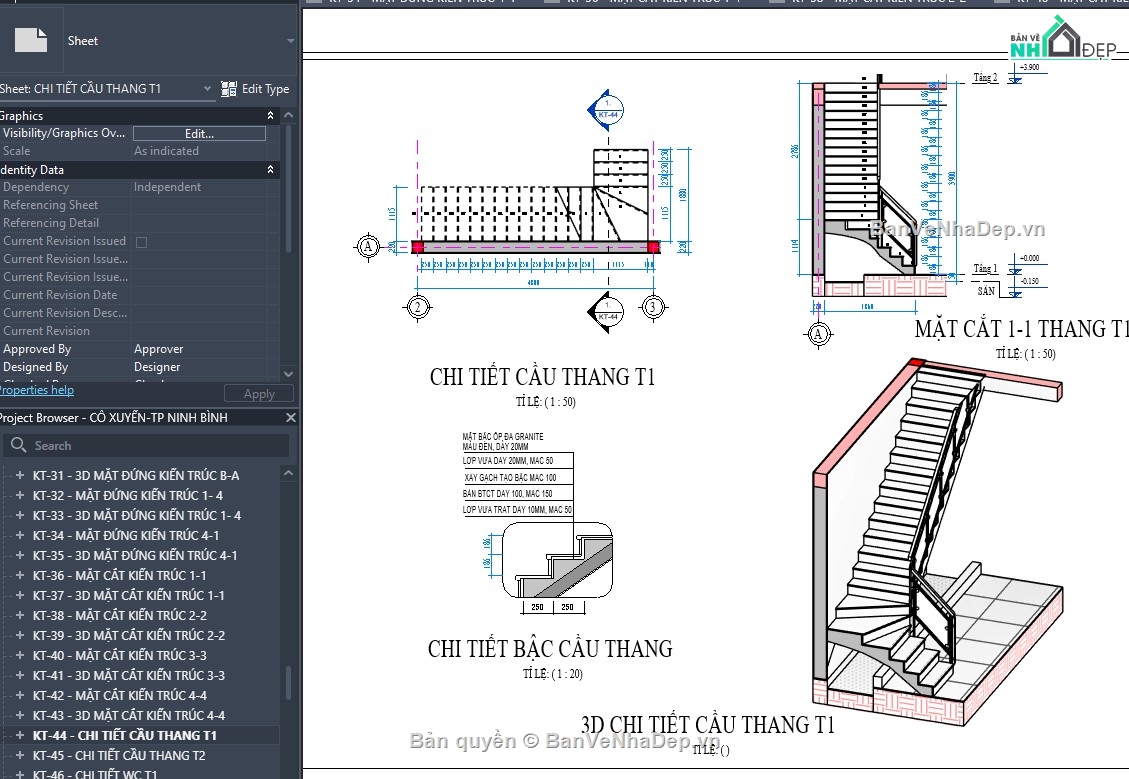Select grid bubble A on the plan
This screenshot has width=1129, height=779.
click(x=368, y=246)
